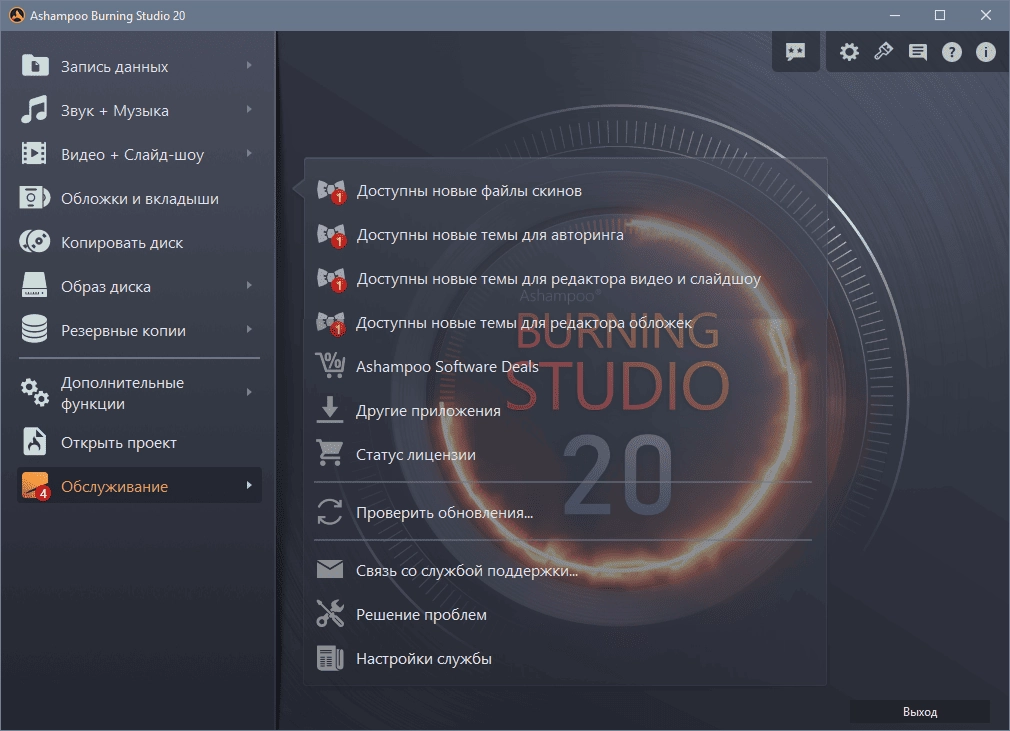Choose Решение проблем
Viewport: 1010px width, 731px height.
(x=421, y=614)
